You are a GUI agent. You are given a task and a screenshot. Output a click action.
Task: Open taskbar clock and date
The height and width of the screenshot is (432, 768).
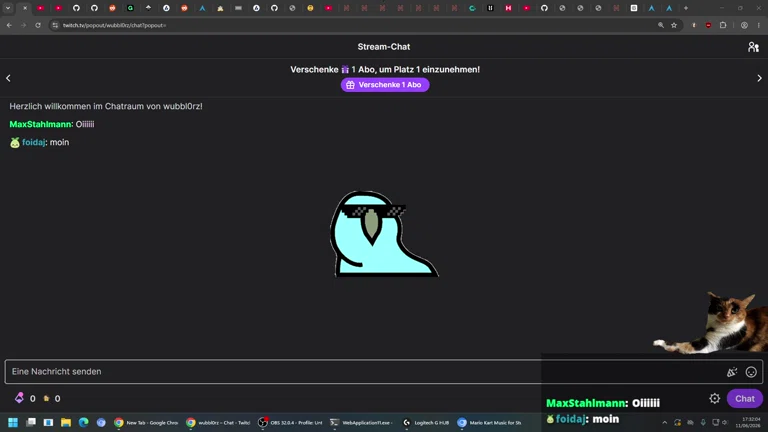(x=747, y=422)
